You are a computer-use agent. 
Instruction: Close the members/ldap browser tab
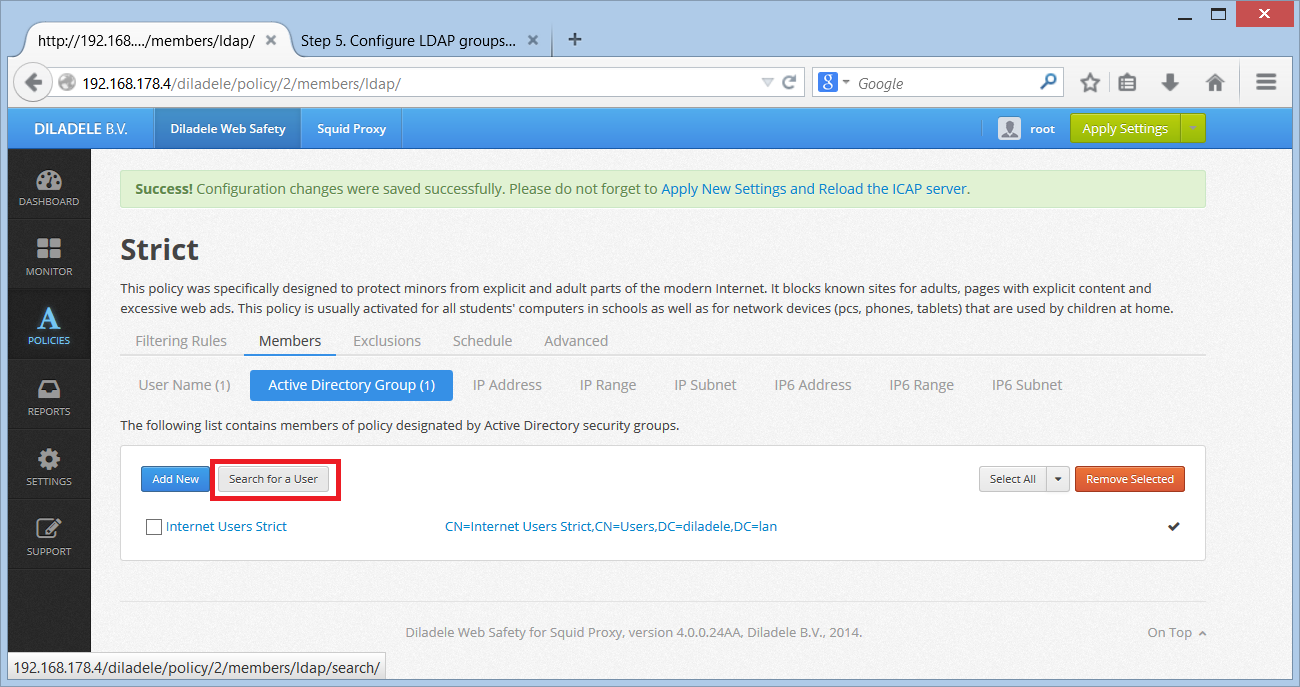272,41
